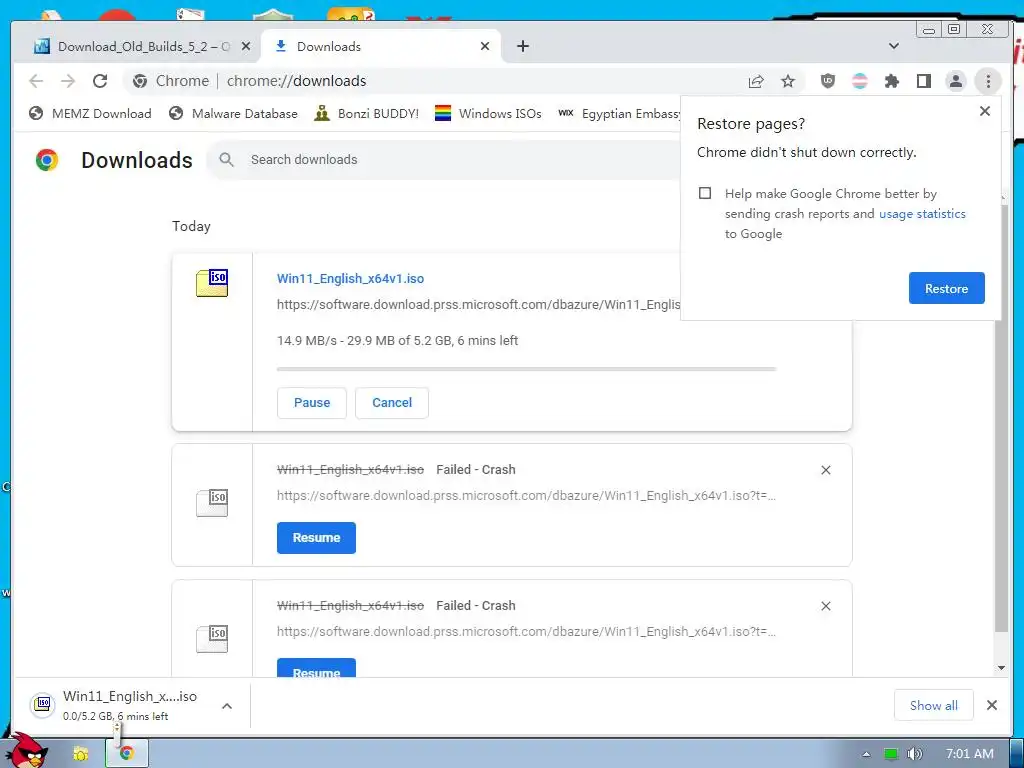Viewport: 1024px width, 768px height.
Task: Open the uBlock shield extension icon
Action: 827,81
